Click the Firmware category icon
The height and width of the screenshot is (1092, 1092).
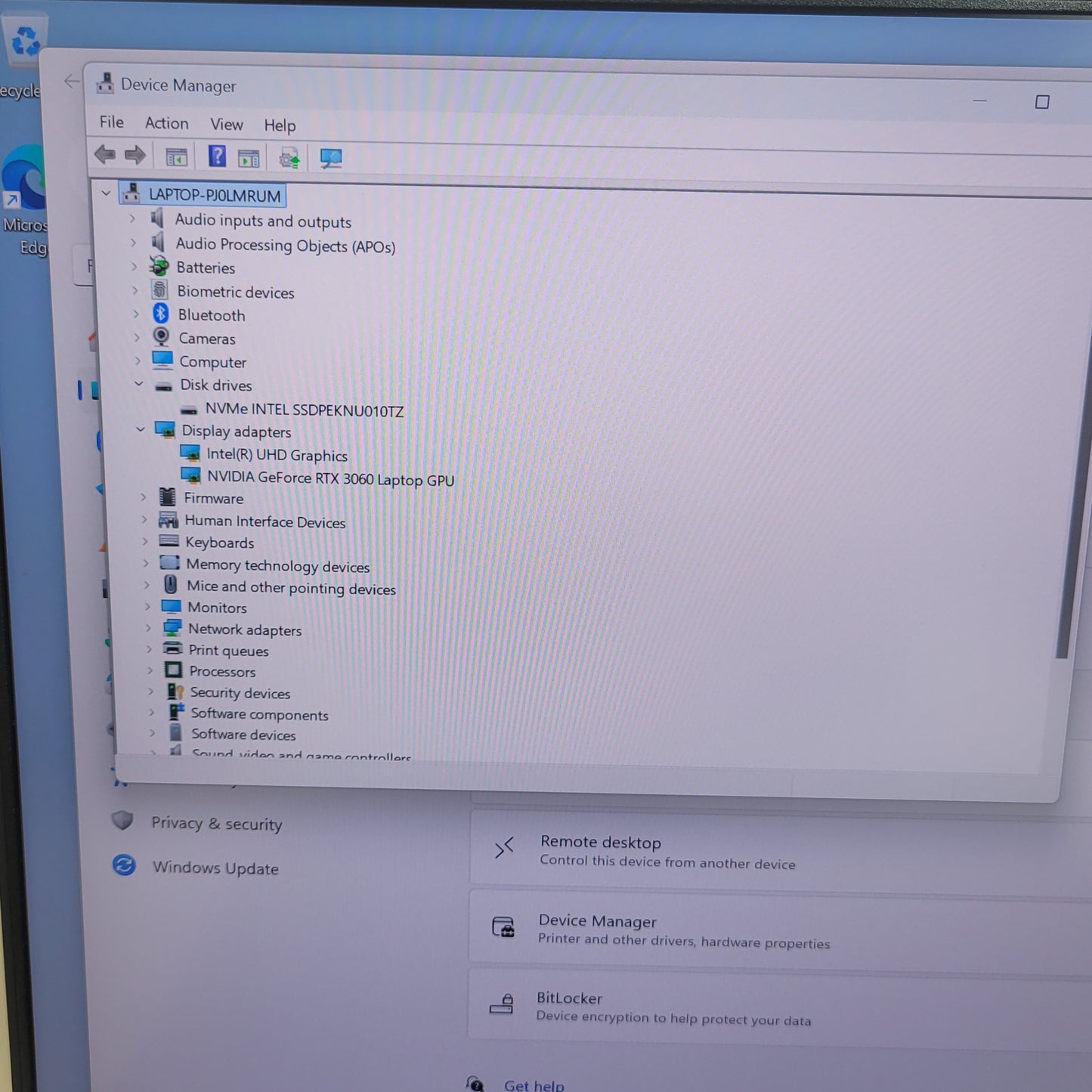click(167, 497)
